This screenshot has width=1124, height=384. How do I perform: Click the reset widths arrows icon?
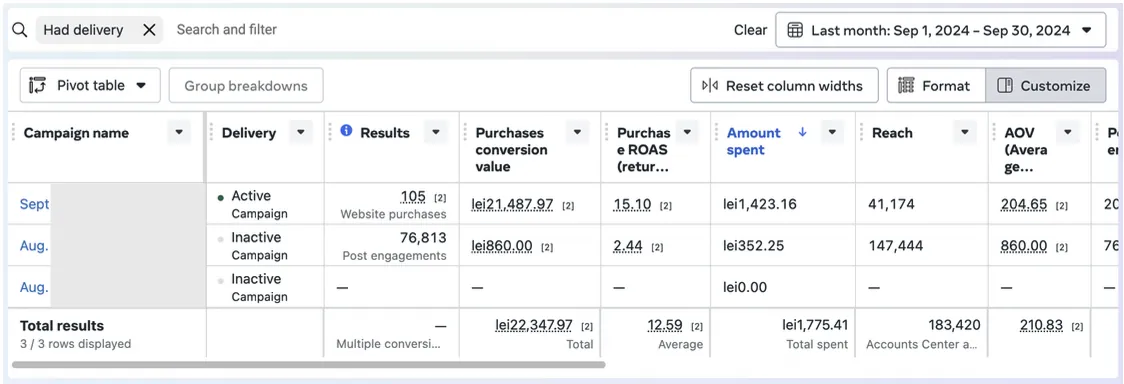(x=710, y=86)
